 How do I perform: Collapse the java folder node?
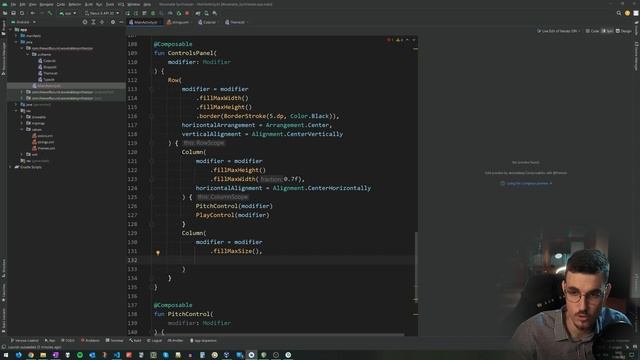pyautogui.click(x=16, y=42)
